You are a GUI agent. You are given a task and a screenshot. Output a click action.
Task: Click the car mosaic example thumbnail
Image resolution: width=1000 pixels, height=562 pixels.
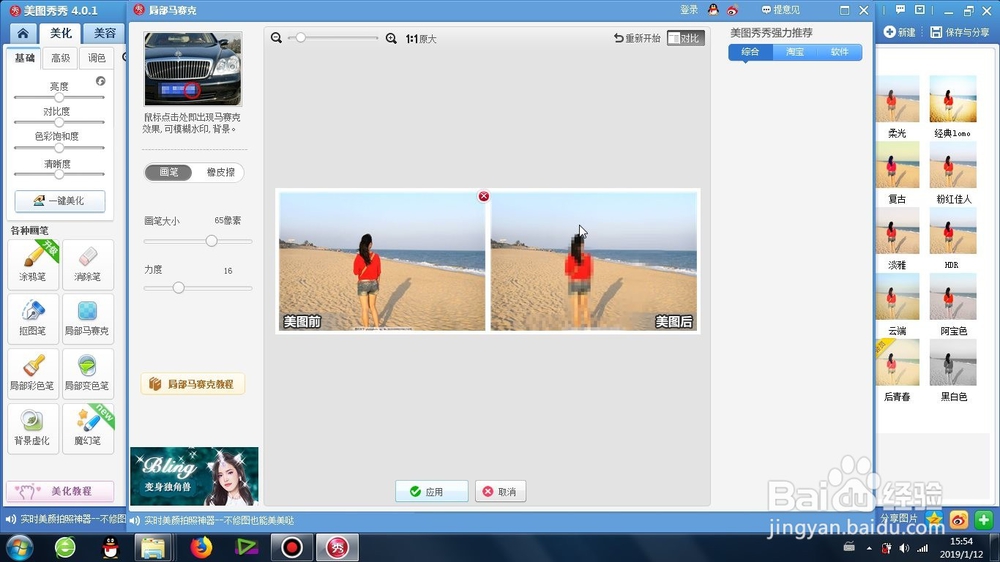(193, 69)
